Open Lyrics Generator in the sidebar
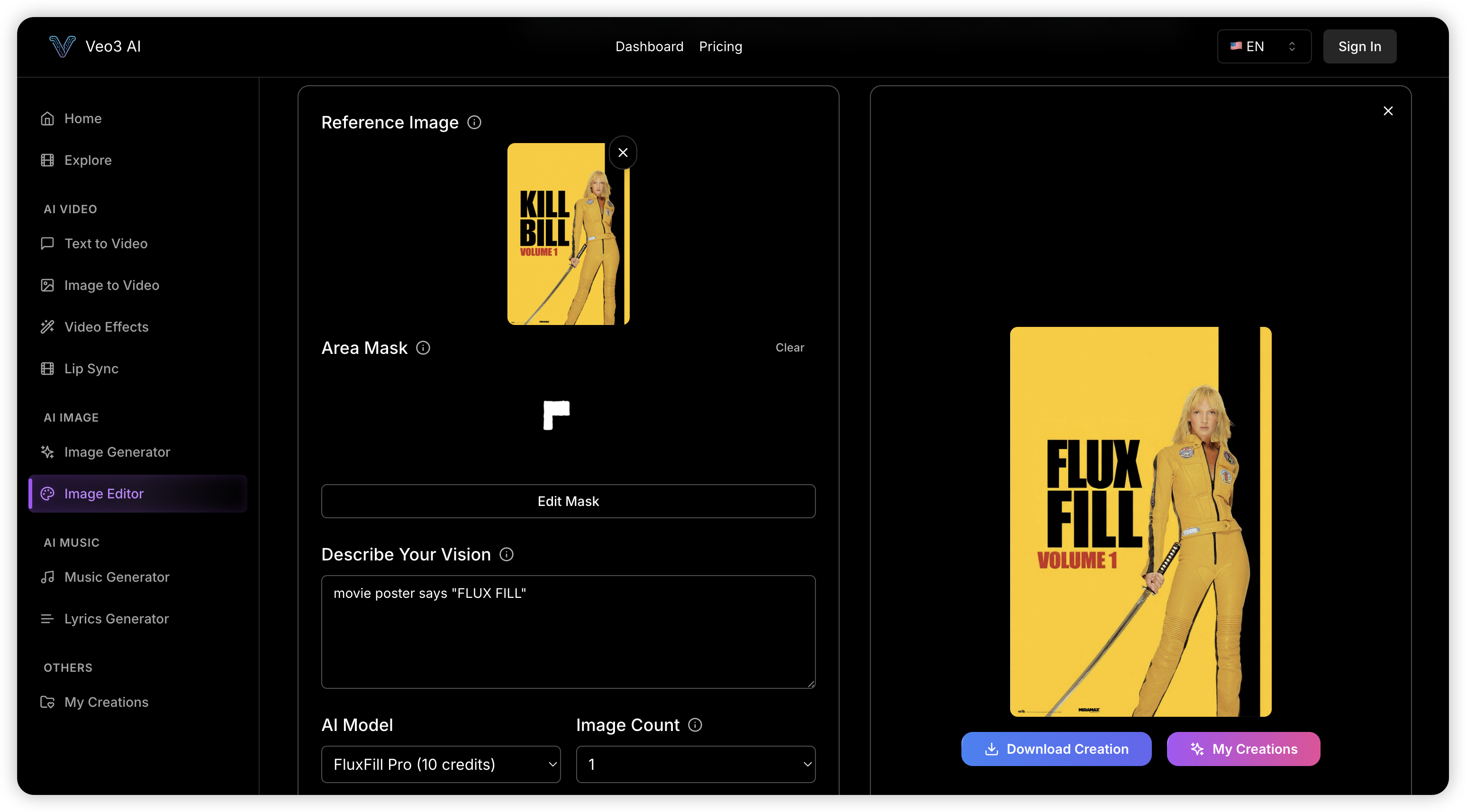The width and height of the screenshot is (1466, 812). coord(138,619)
